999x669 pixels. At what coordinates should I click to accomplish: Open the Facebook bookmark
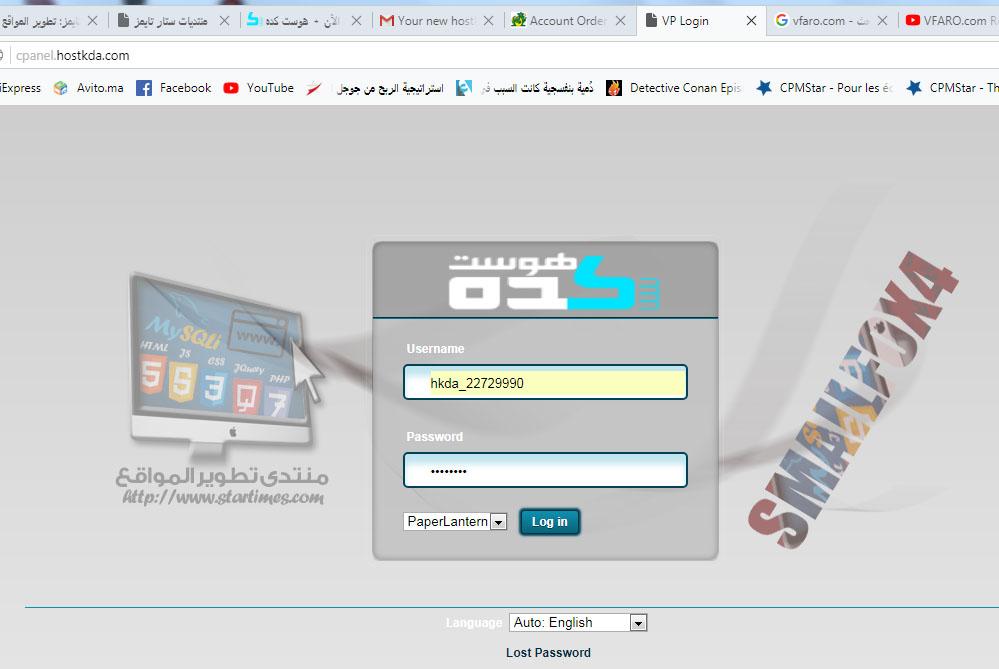click(173, 88)
